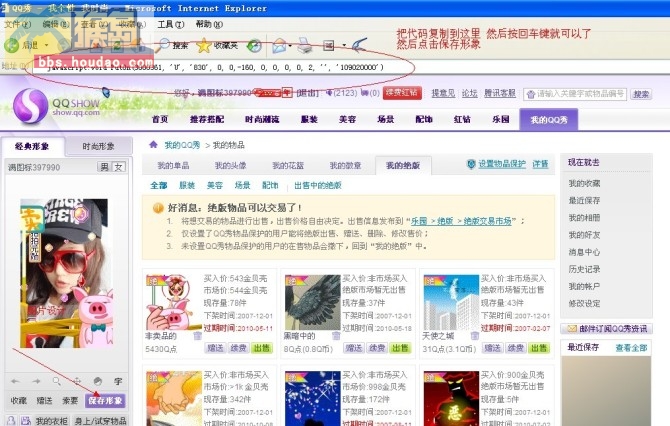Open the Edit icon dropdown arrow
The image size is (670, 426).
tap(344, 45)
